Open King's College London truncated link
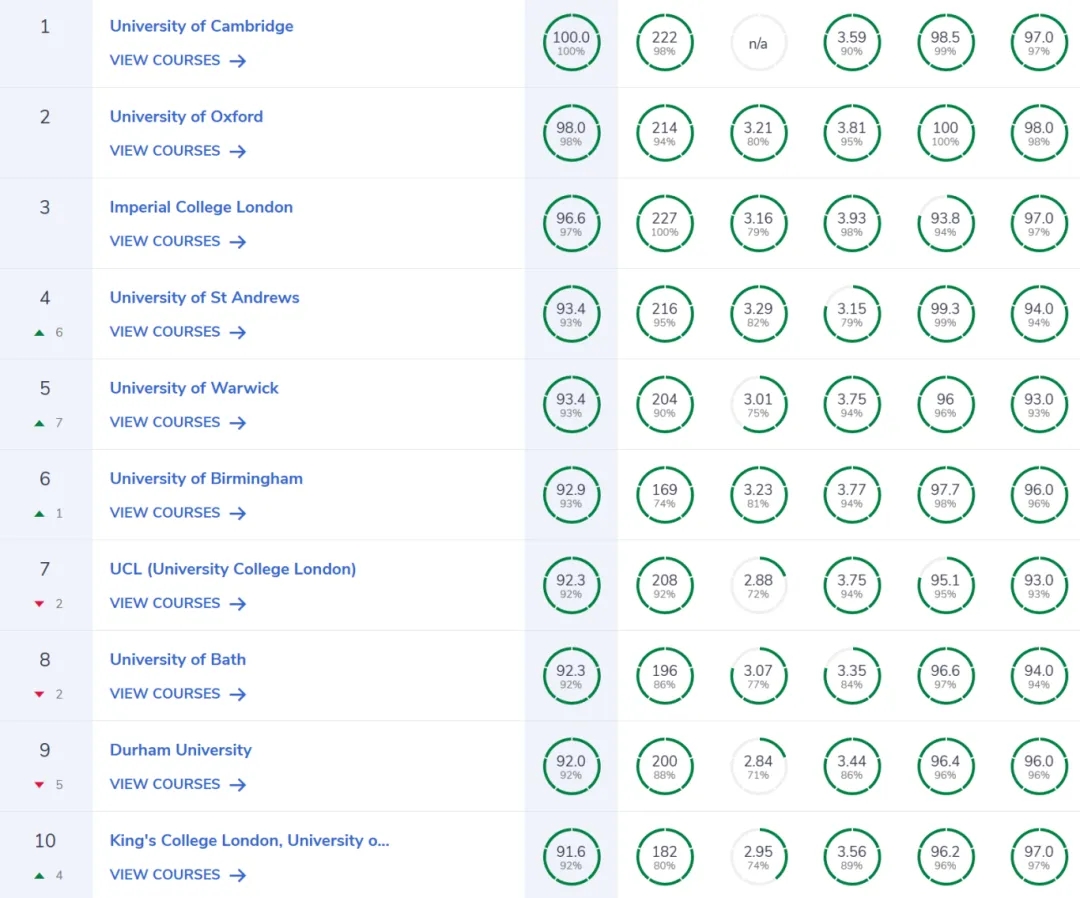 click(x=249, y=840)
